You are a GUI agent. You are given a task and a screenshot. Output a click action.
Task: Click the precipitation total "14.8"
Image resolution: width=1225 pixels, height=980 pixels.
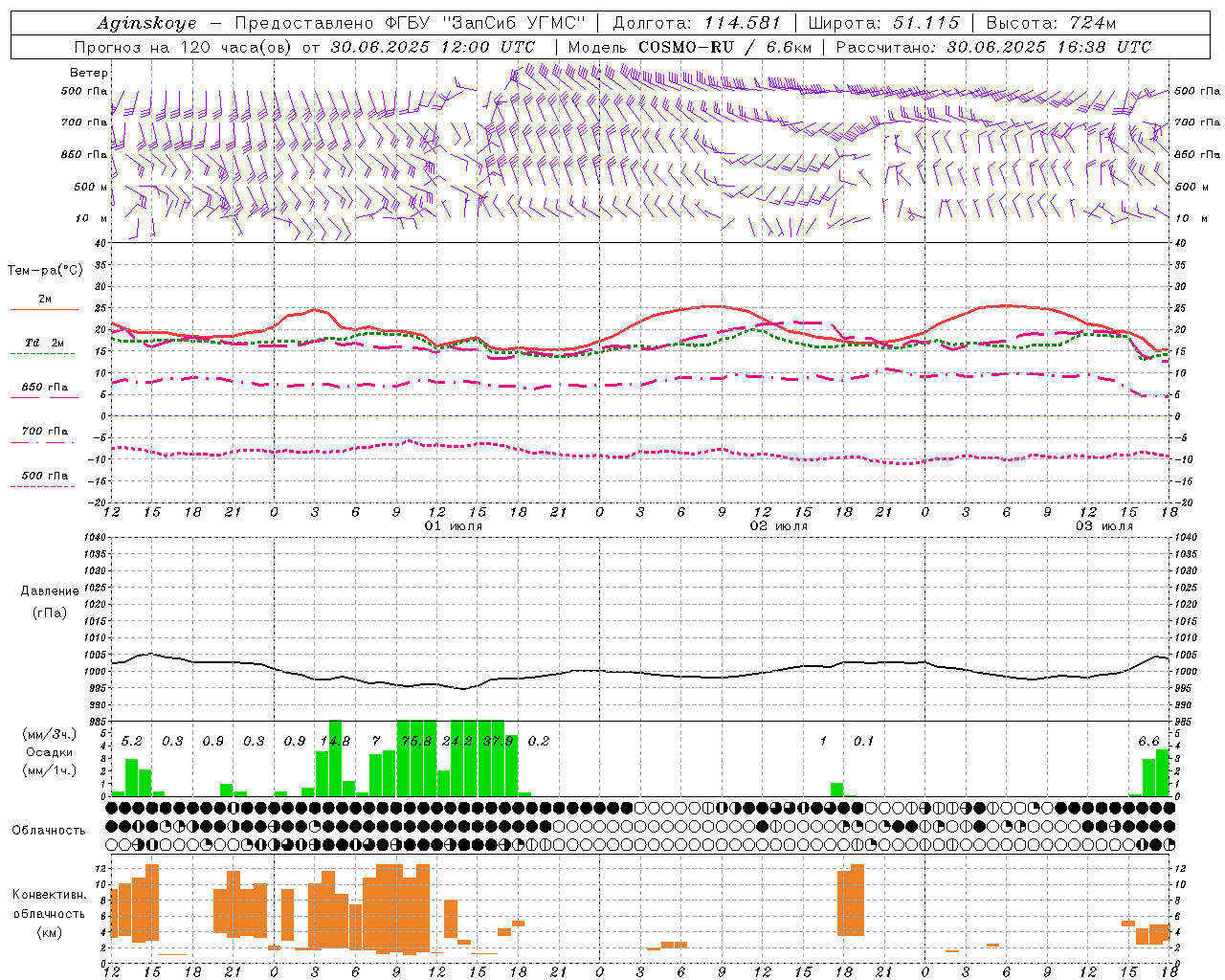tap(335, 741)
